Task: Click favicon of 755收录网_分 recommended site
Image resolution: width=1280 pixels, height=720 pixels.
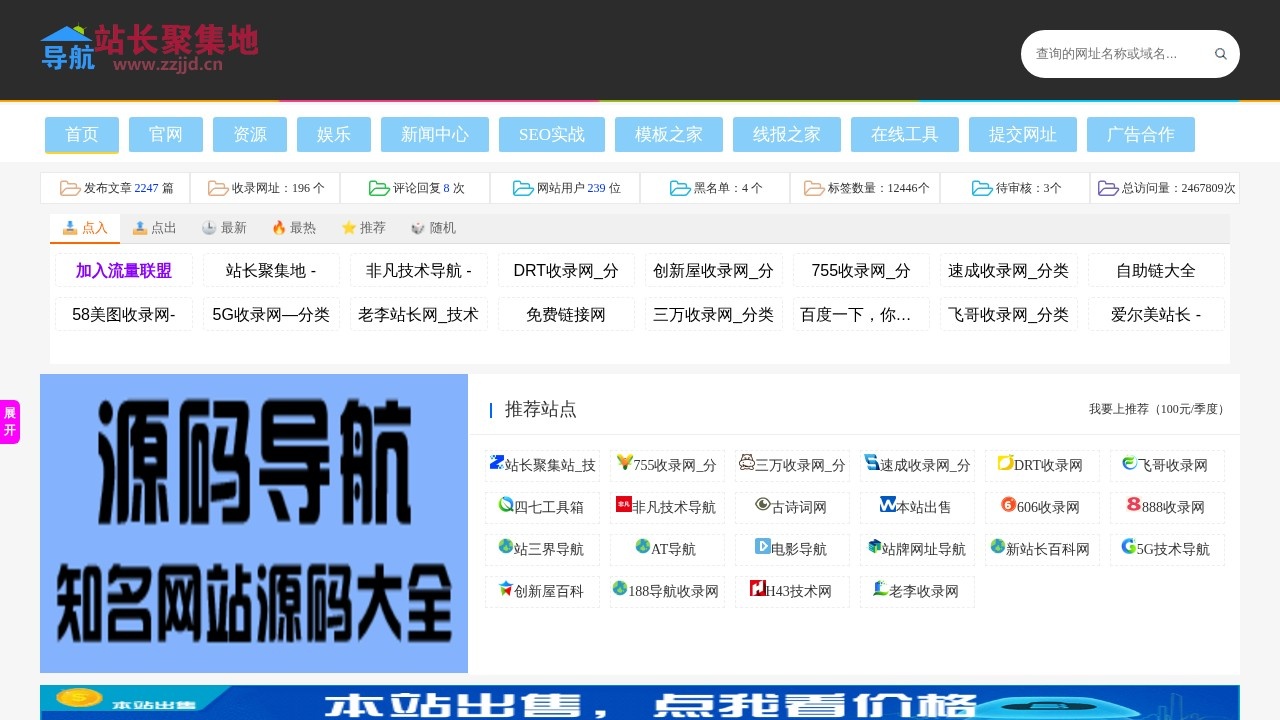Action: [625, 462]
